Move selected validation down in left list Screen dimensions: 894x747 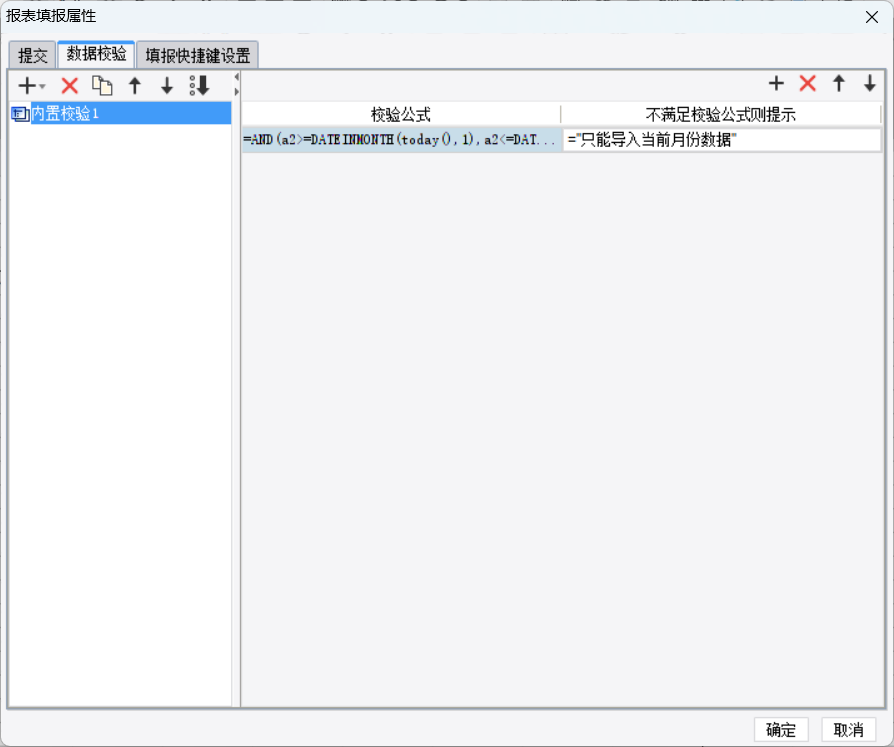[166, 86]
